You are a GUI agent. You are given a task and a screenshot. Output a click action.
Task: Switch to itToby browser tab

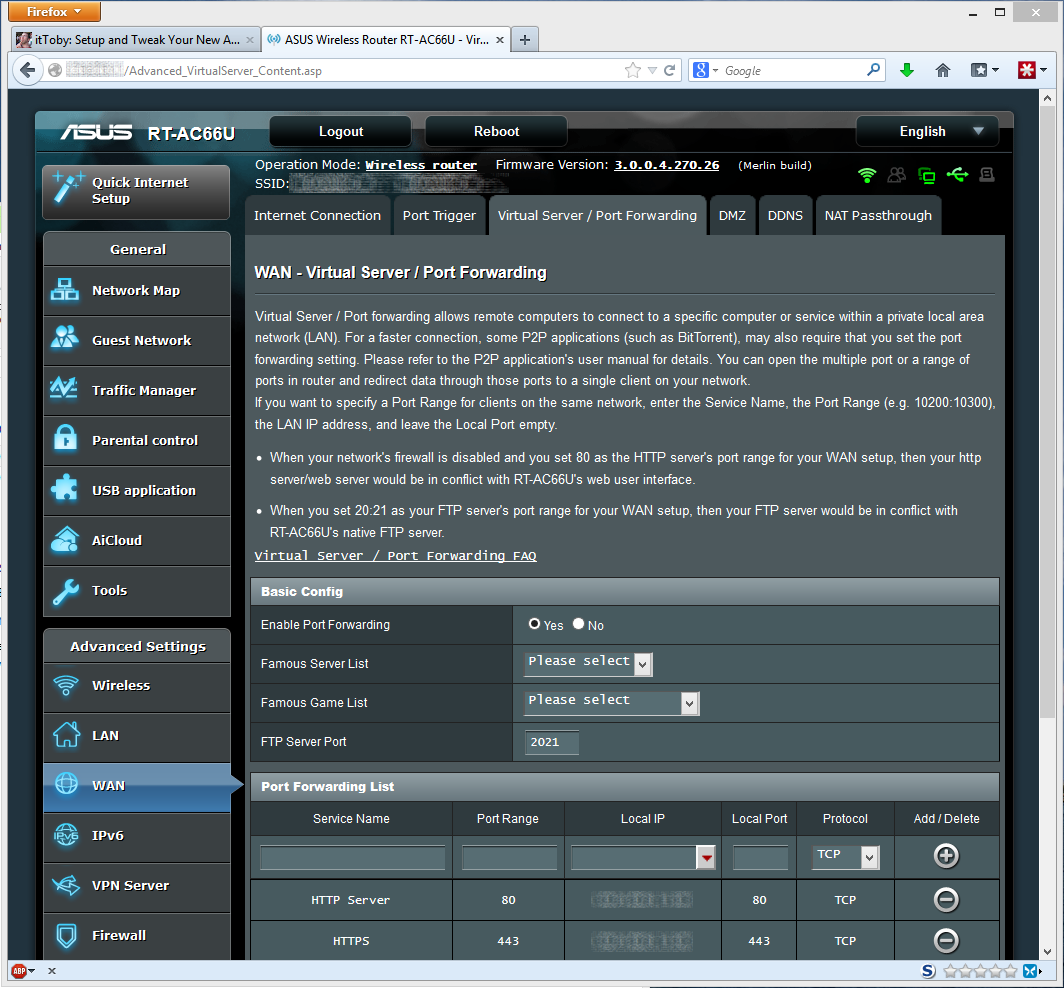coord(136,39)
